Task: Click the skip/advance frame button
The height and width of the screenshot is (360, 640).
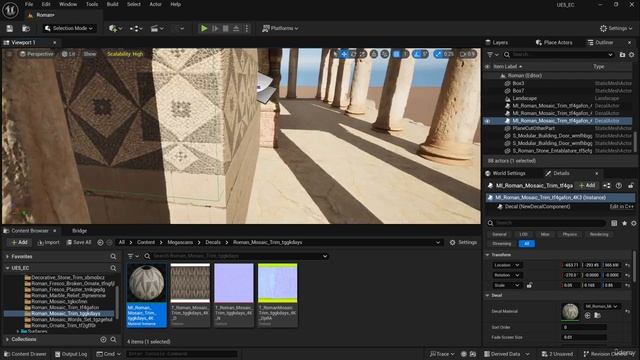Action: click(x=215, y=28)
